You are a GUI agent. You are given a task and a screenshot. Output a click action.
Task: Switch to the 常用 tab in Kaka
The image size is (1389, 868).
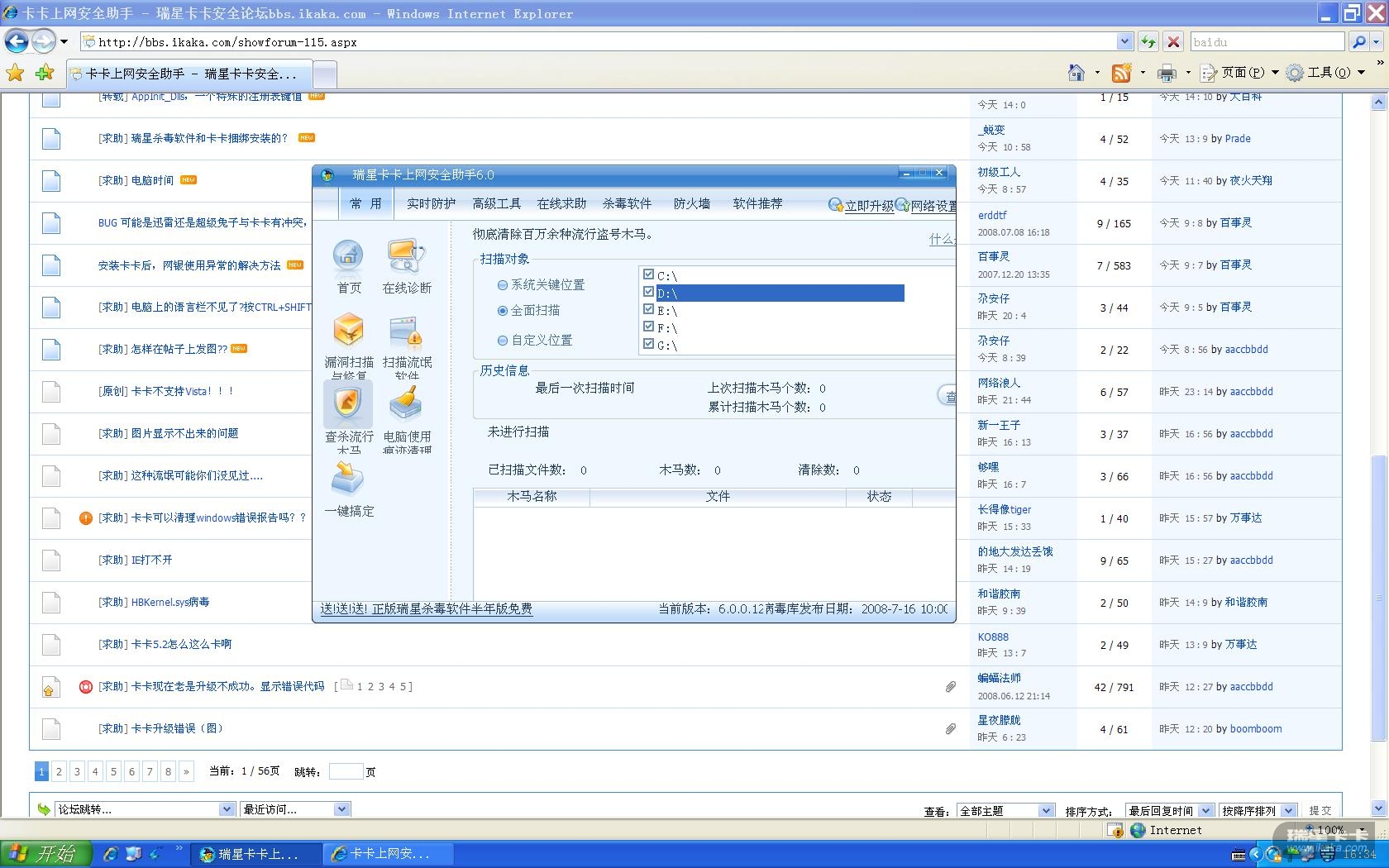pos(365,203)
